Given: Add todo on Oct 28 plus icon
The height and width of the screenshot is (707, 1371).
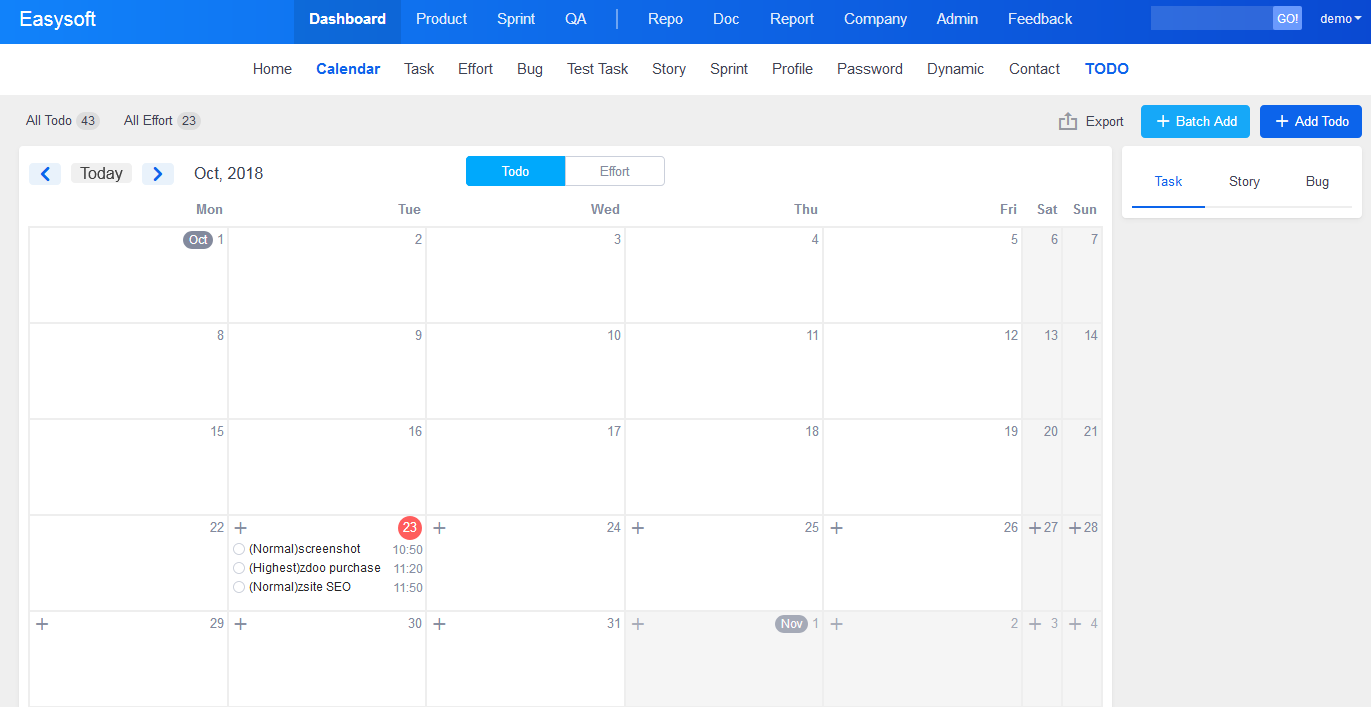Looking at the screenshot, I should pyautogui.click(x=1075, y=528).
